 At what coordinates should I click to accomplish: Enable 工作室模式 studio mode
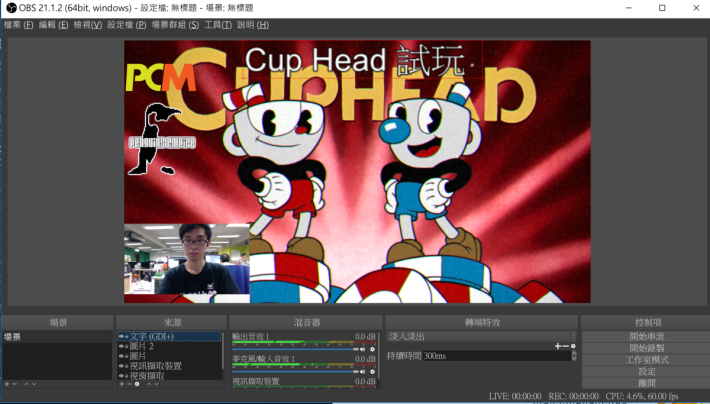click(x=647, y=360)
